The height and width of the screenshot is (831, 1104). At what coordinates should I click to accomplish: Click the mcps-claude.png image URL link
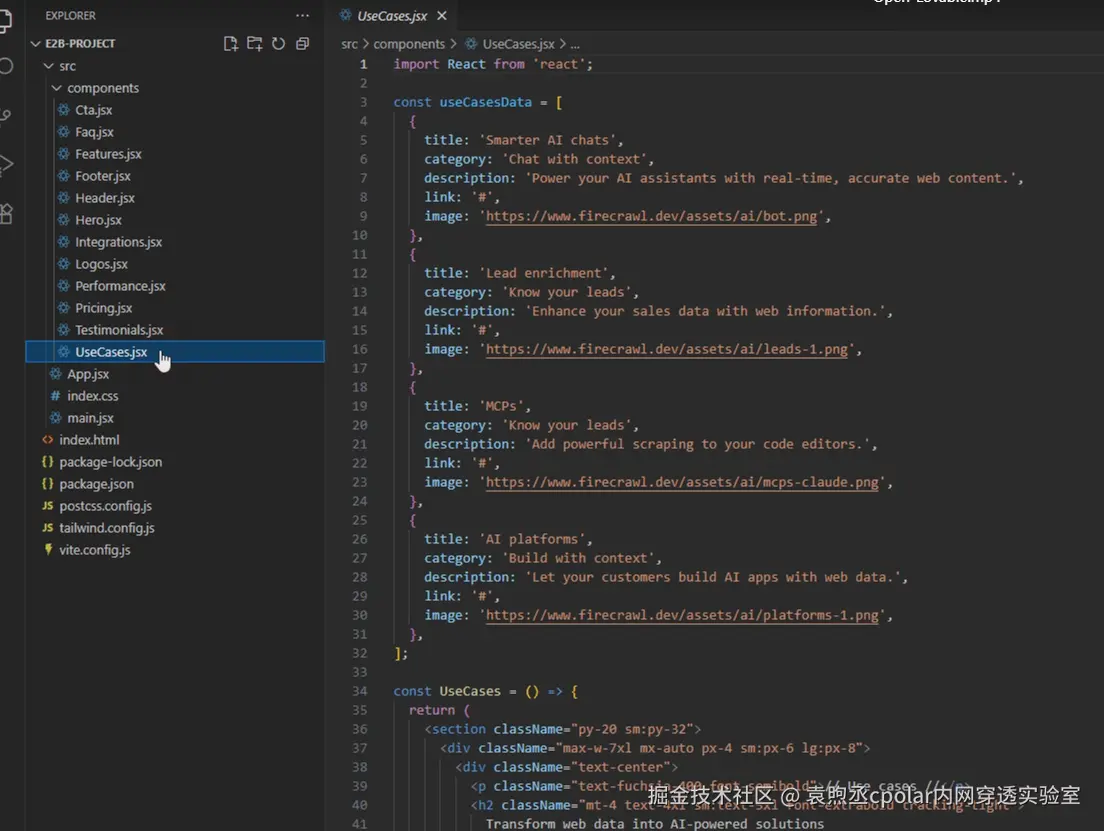point(682,482)
